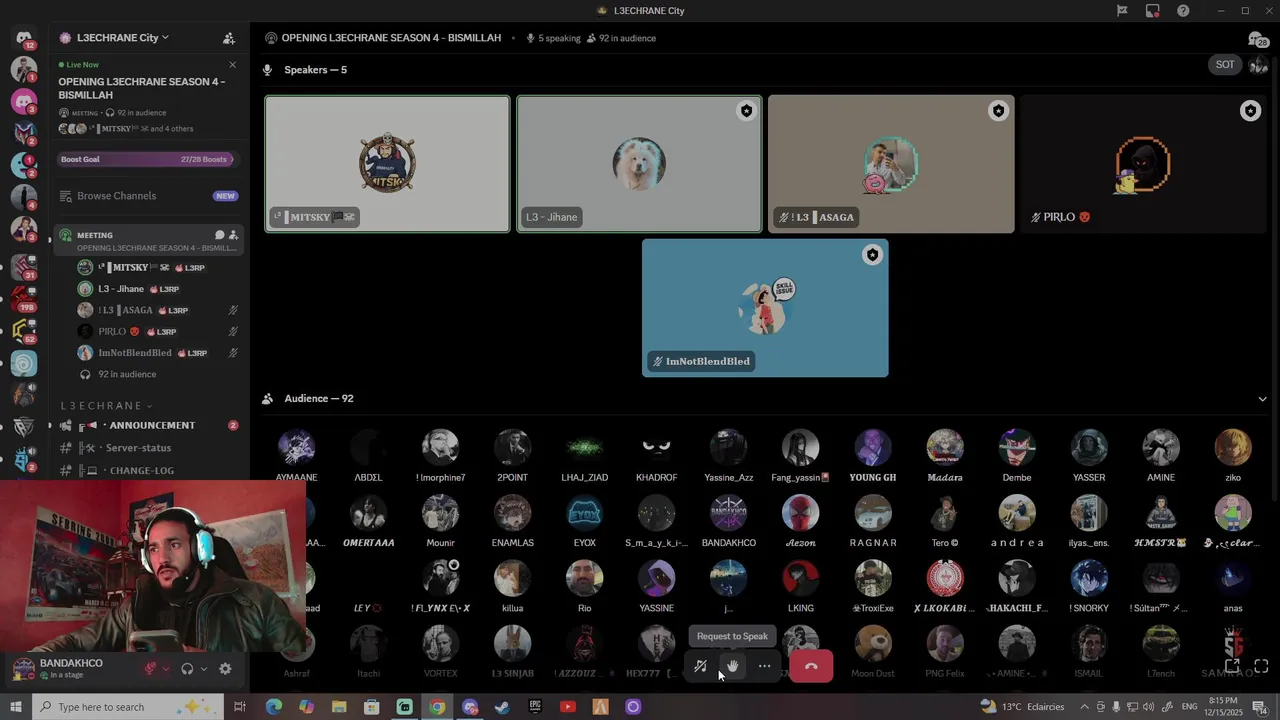Open Discord direct messages home icon
This screenshot has width=1280, height=720.
[x=24, y=38]
